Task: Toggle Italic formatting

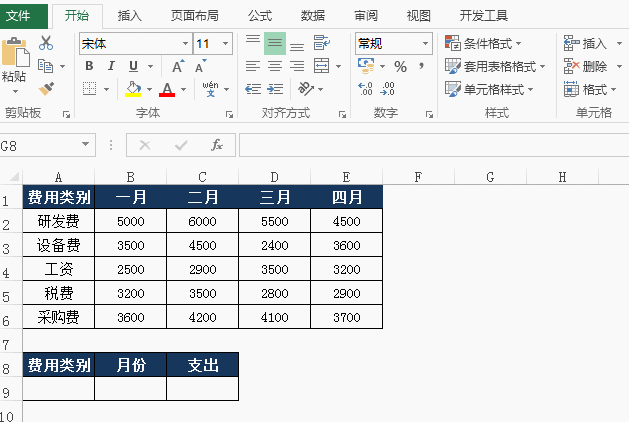Action: [x=111, y=66]
